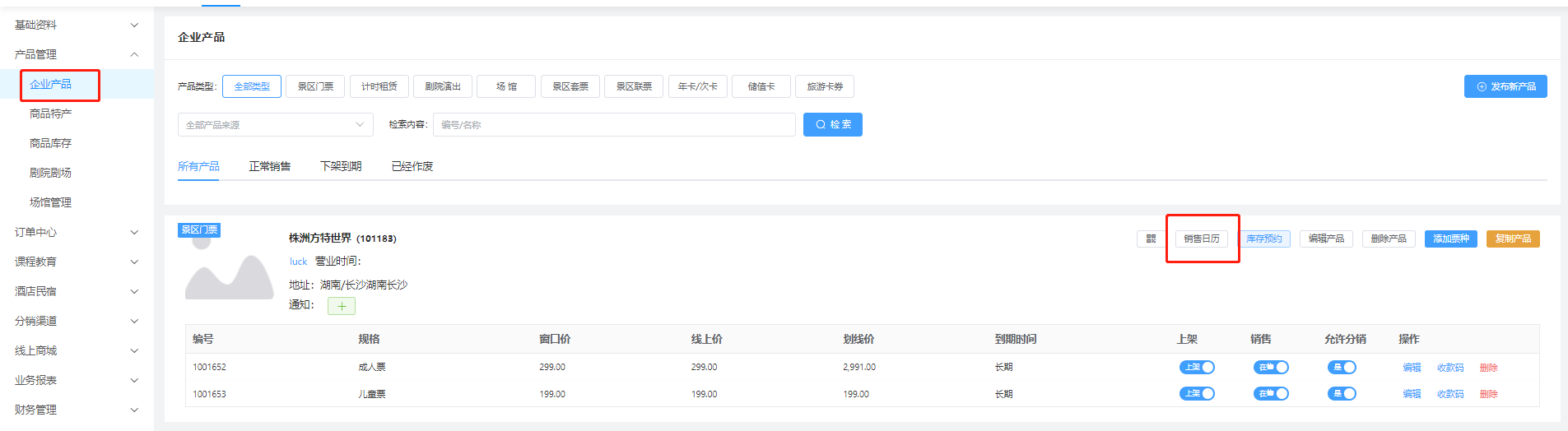Viewport: 1568px width, 431px height.
Task: Click the 编号/名称 search input field
Action: point(613,125)
